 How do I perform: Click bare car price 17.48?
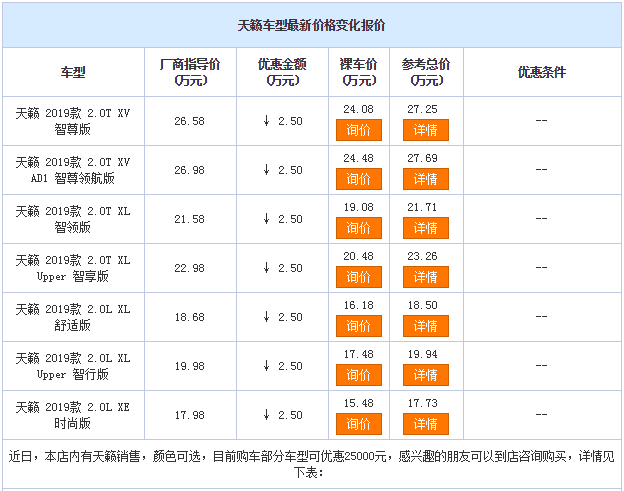point(359,354)
